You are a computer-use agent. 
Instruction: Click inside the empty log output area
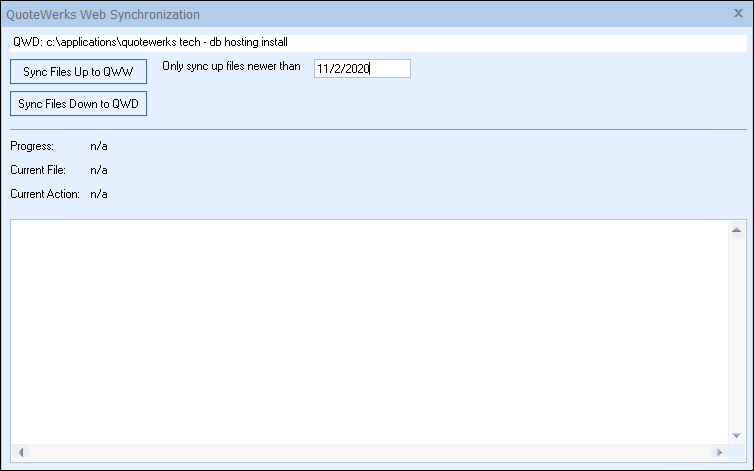tap(370, 330)
